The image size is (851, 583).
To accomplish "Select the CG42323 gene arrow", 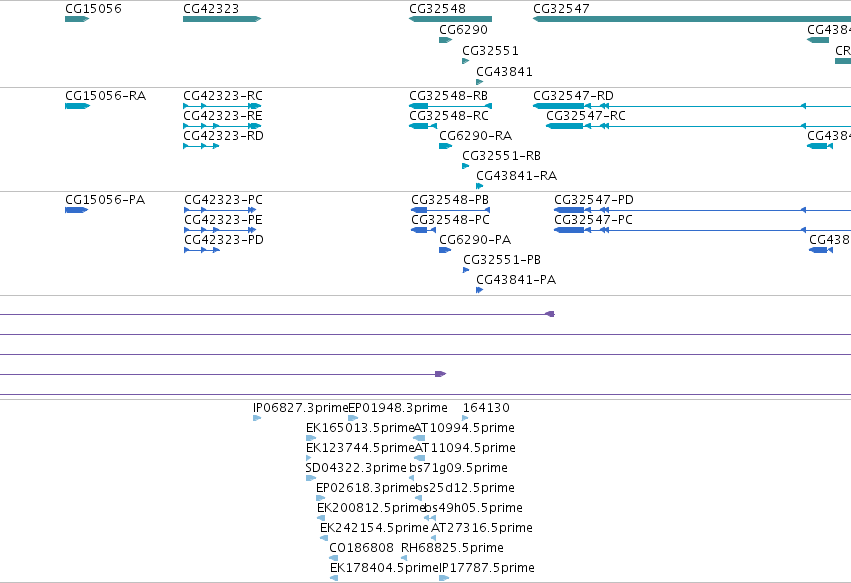I will point(222,19).
